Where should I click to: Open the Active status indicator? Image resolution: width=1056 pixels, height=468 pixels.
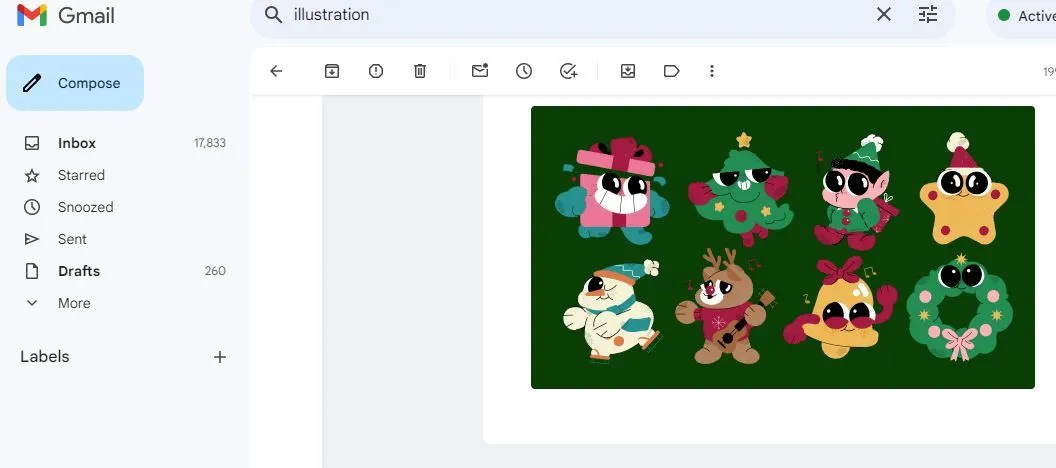[1025, 16]
